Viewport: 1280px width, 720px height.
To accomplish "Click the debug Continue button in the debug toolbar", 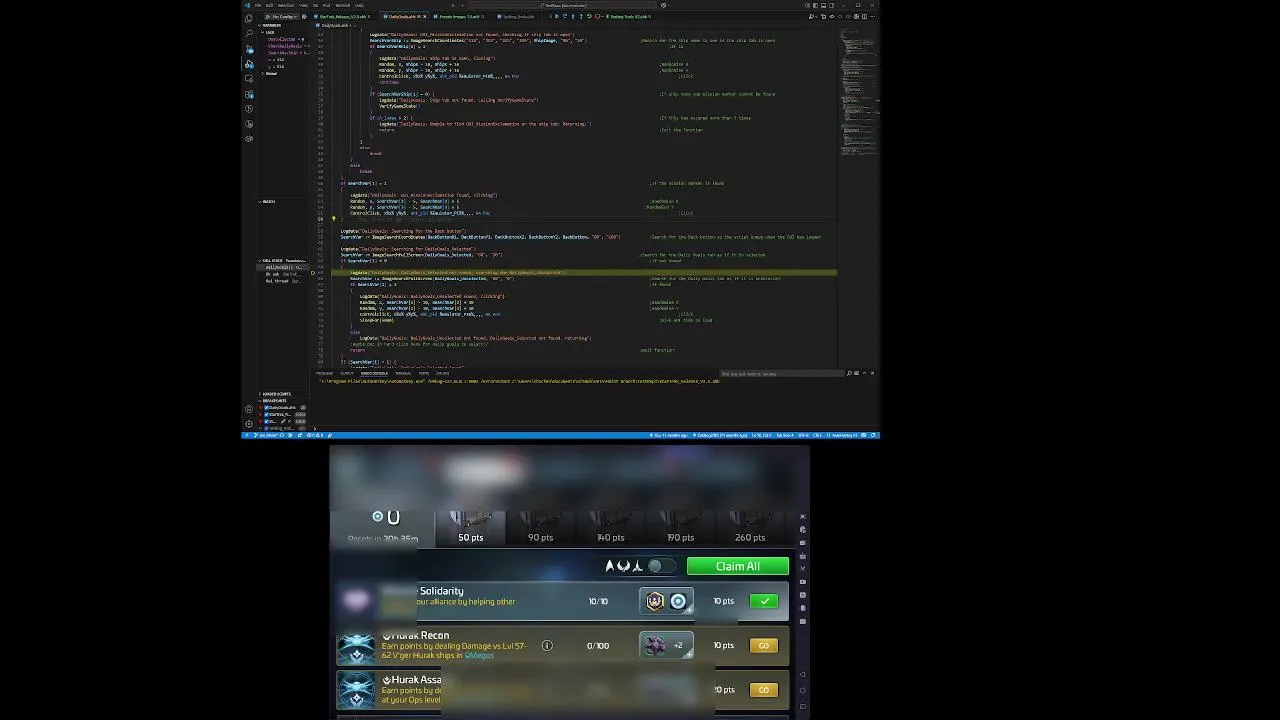I will coord(557,16).
